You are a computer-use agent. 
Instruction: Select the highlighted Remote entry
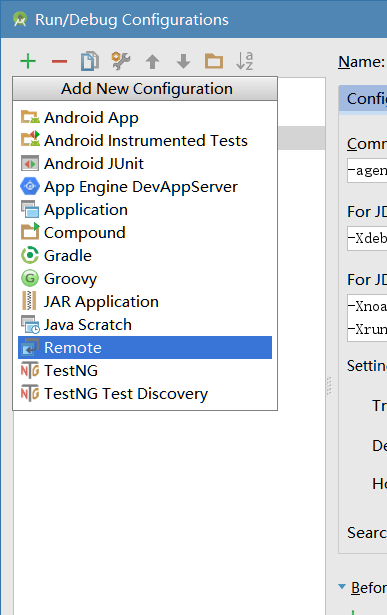coord(145,348)
